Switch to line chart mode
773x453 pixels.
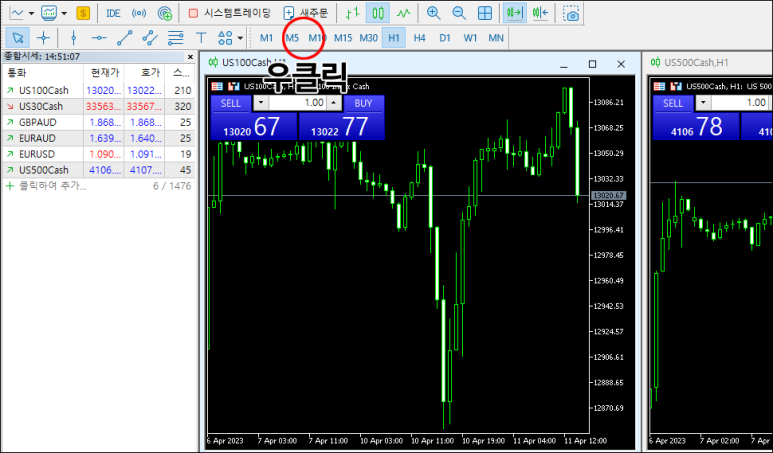pos(404,13)
